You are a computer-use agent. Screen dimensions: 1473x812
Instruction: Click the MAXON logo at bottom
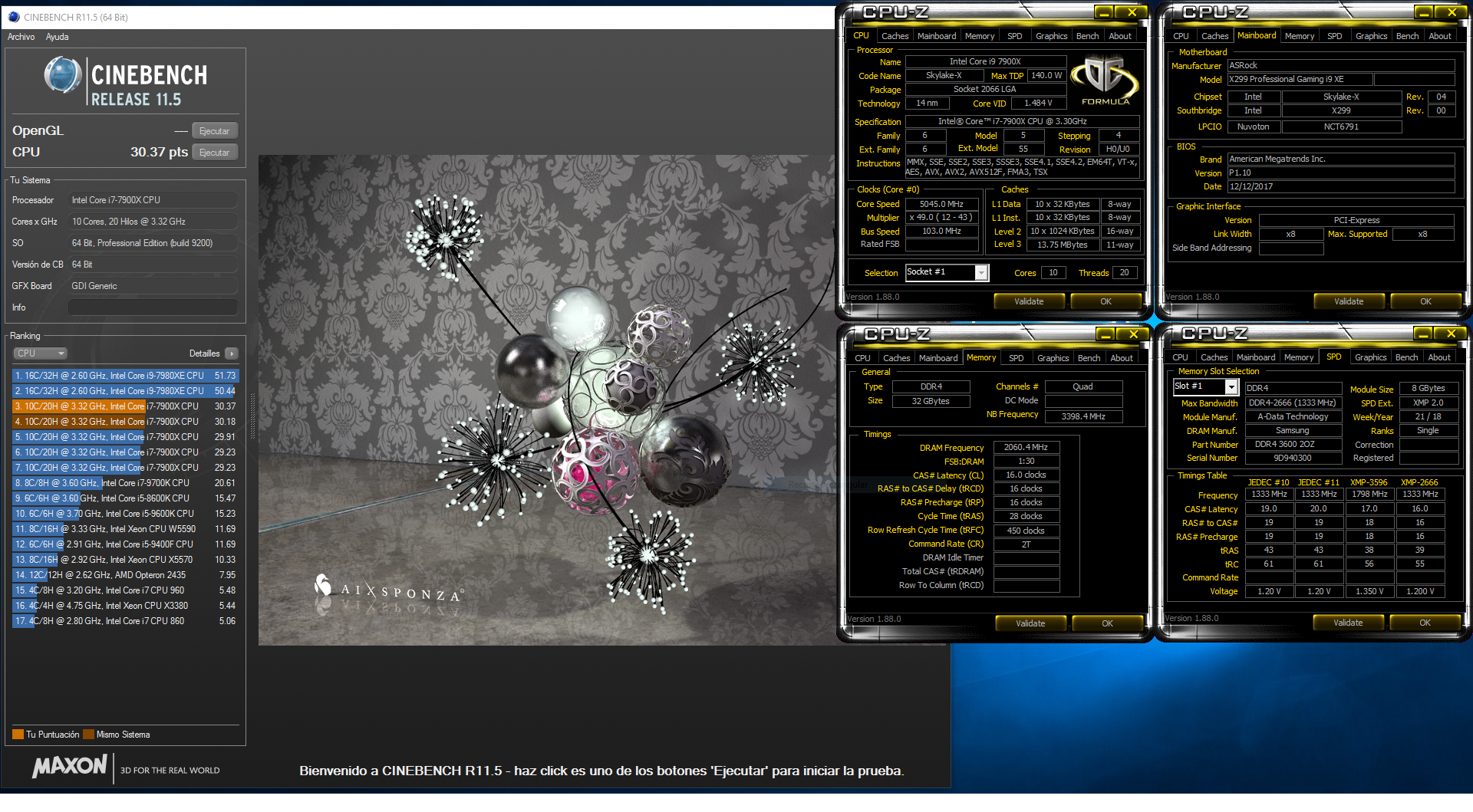pyautogui.click(x=70, y=766)
